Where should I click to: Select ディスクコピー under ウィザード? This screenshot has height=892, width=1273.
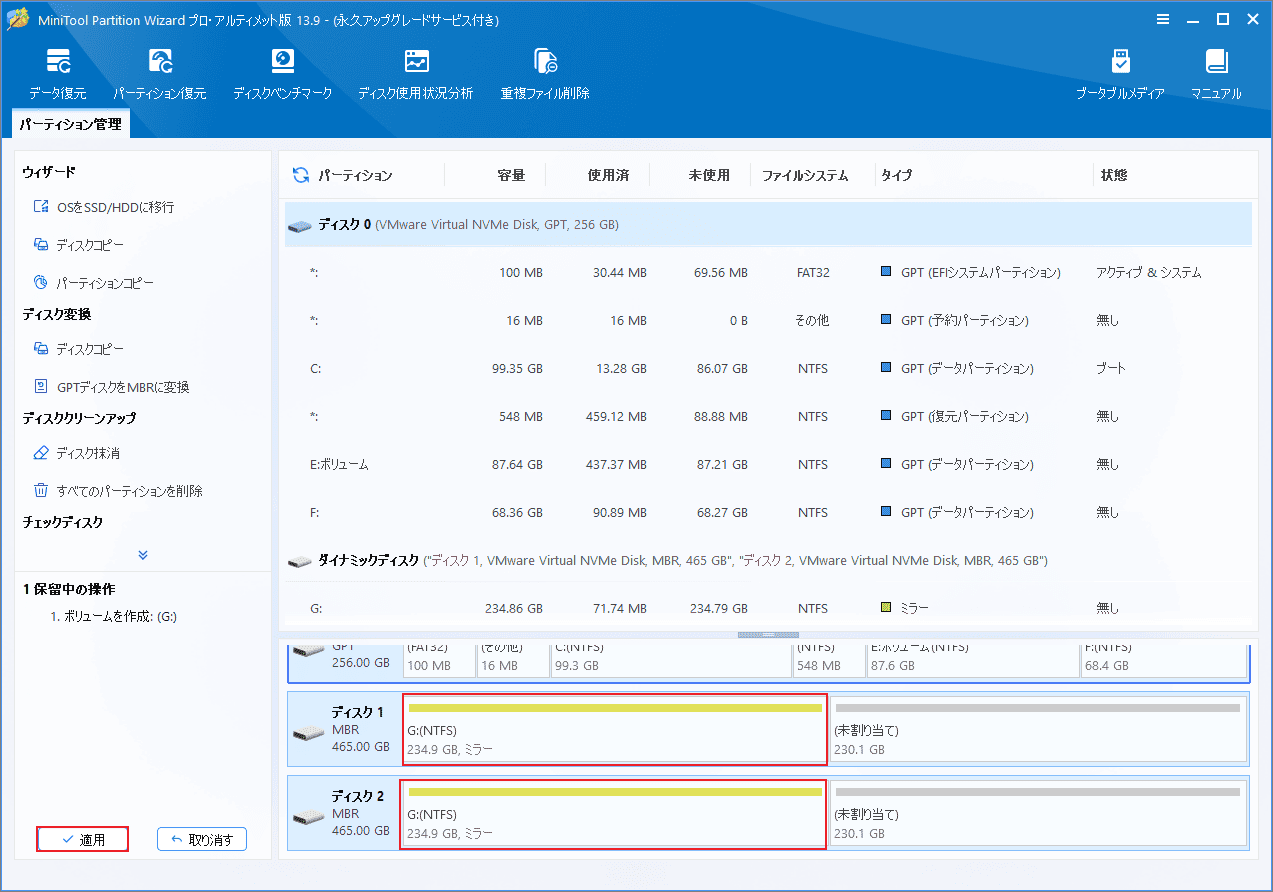(79, 245)
